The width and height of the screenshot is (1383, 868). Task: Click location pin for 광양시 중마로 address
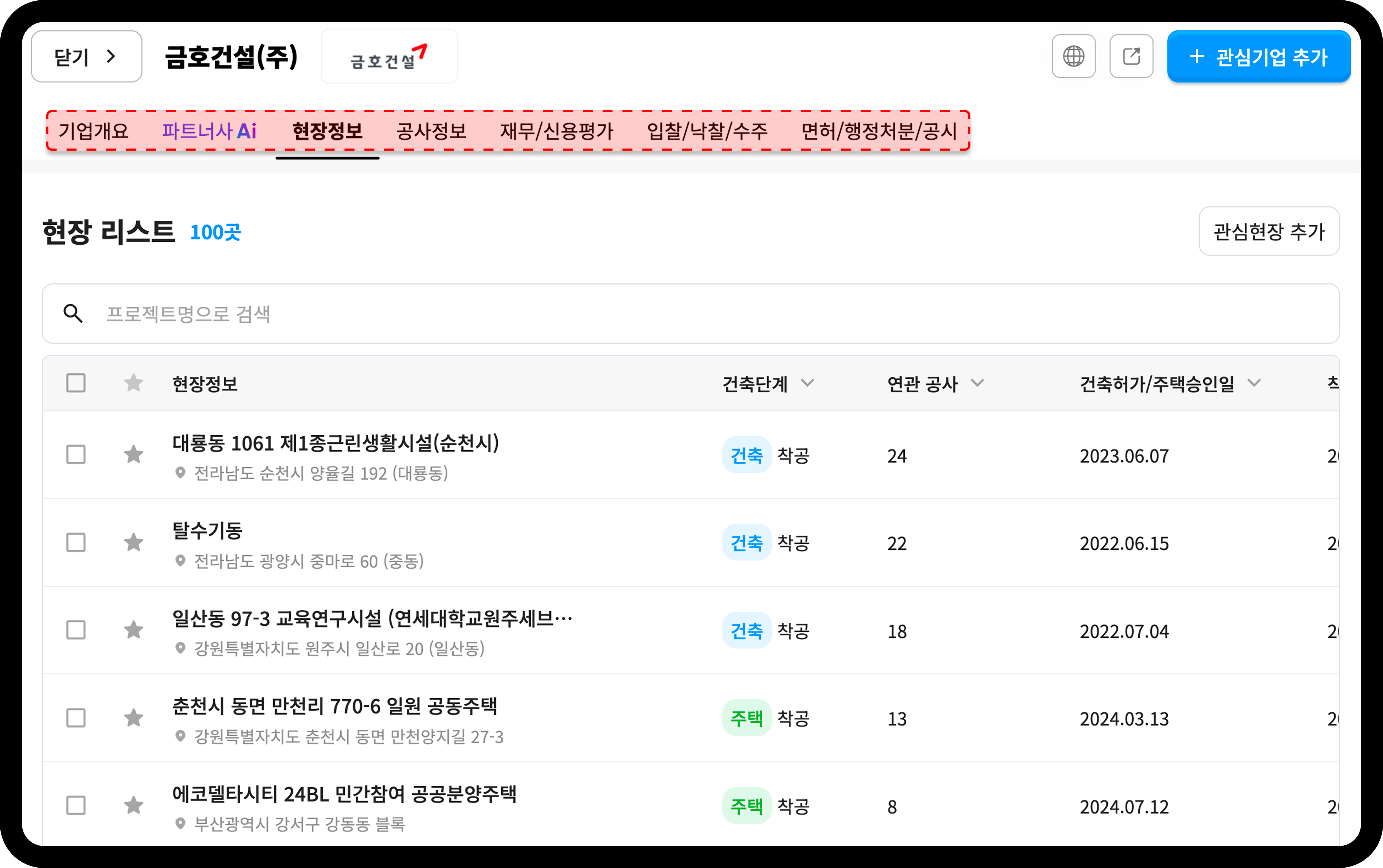tap(180, 561)
